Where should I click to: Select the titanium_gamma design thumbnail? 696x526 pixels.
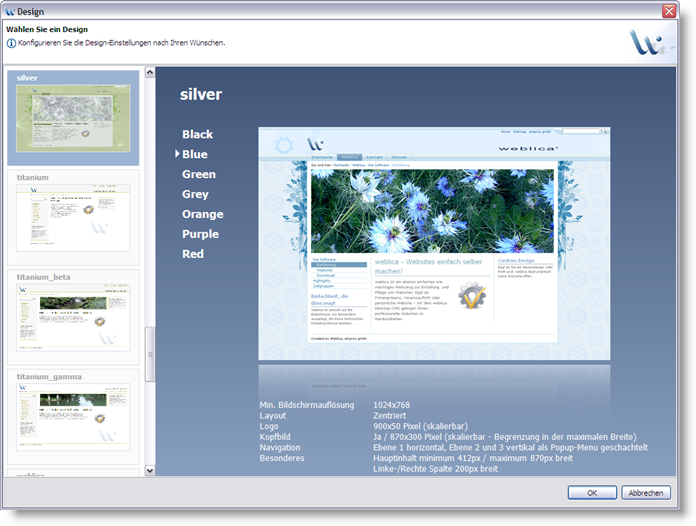coord(73,417)
